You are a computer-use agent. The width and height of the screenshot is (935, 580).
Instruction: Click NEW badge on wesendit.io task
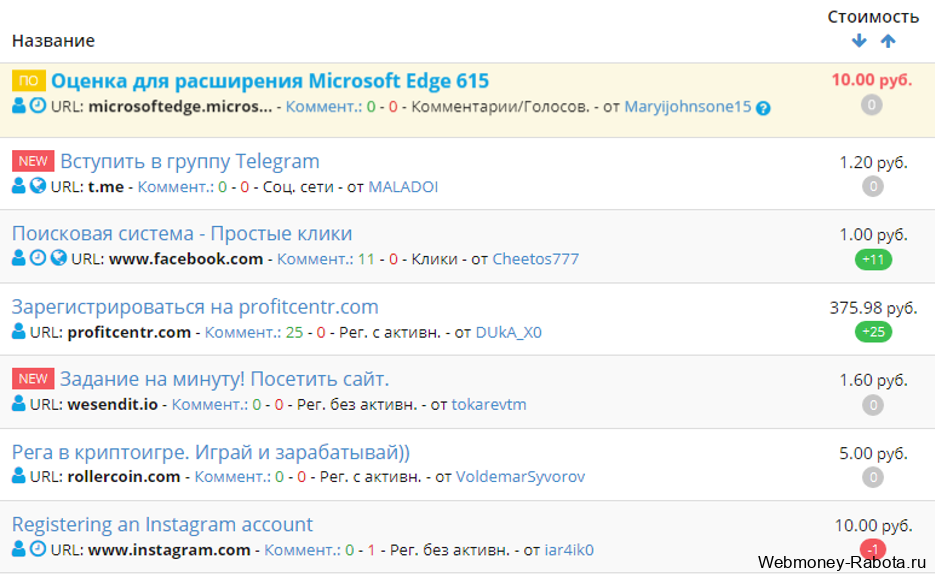(x=33, y=379)
